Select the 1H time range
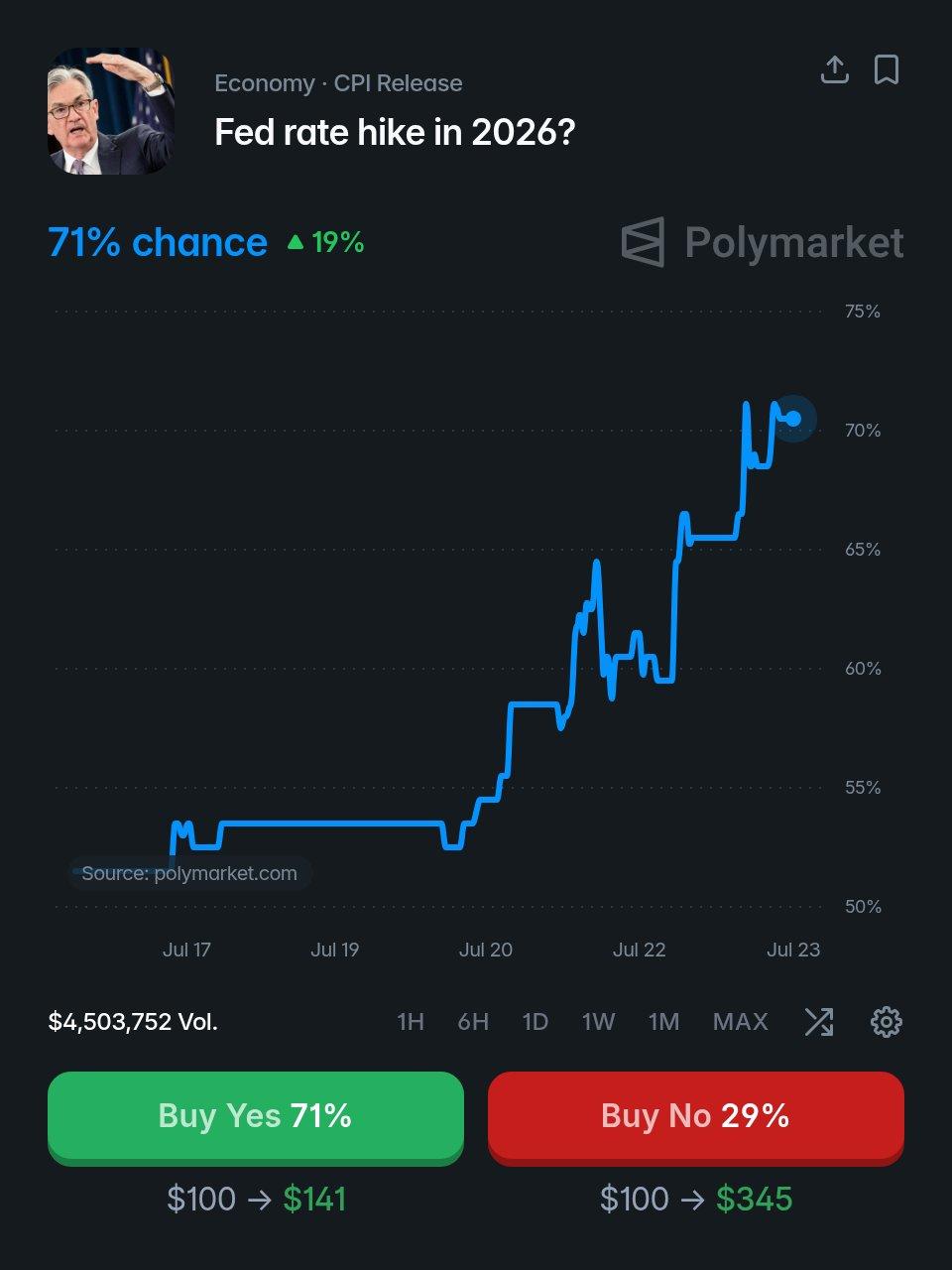 (x=411, y=1021)
